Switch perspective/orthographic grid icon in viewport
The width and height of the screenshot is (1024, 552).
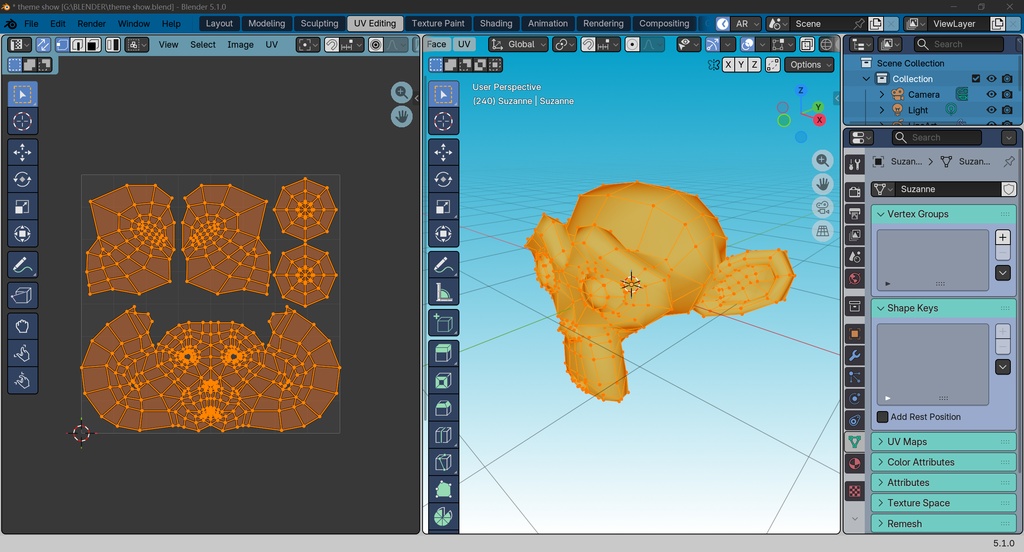823,231
